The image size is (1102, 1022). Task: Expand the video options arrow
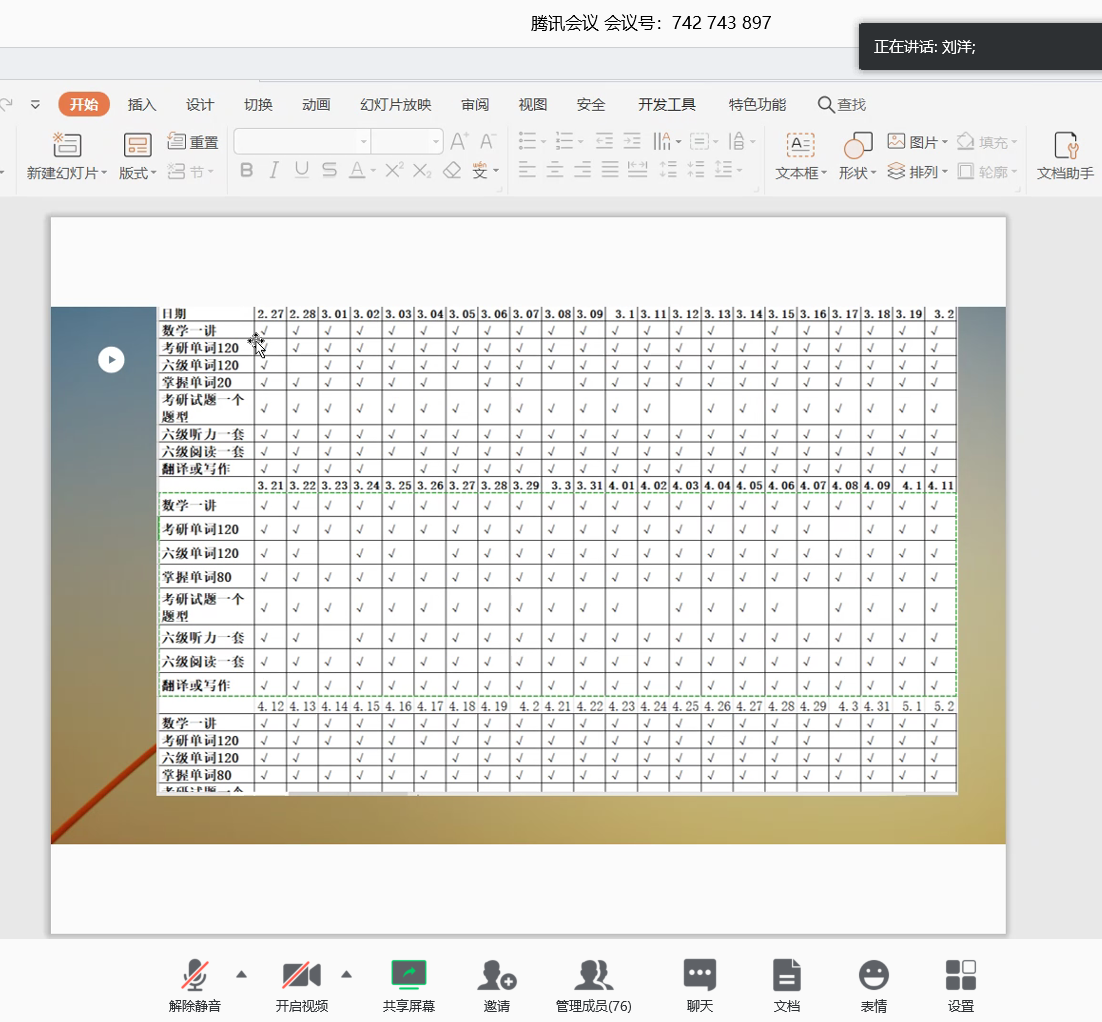click(x=347, y=973)
